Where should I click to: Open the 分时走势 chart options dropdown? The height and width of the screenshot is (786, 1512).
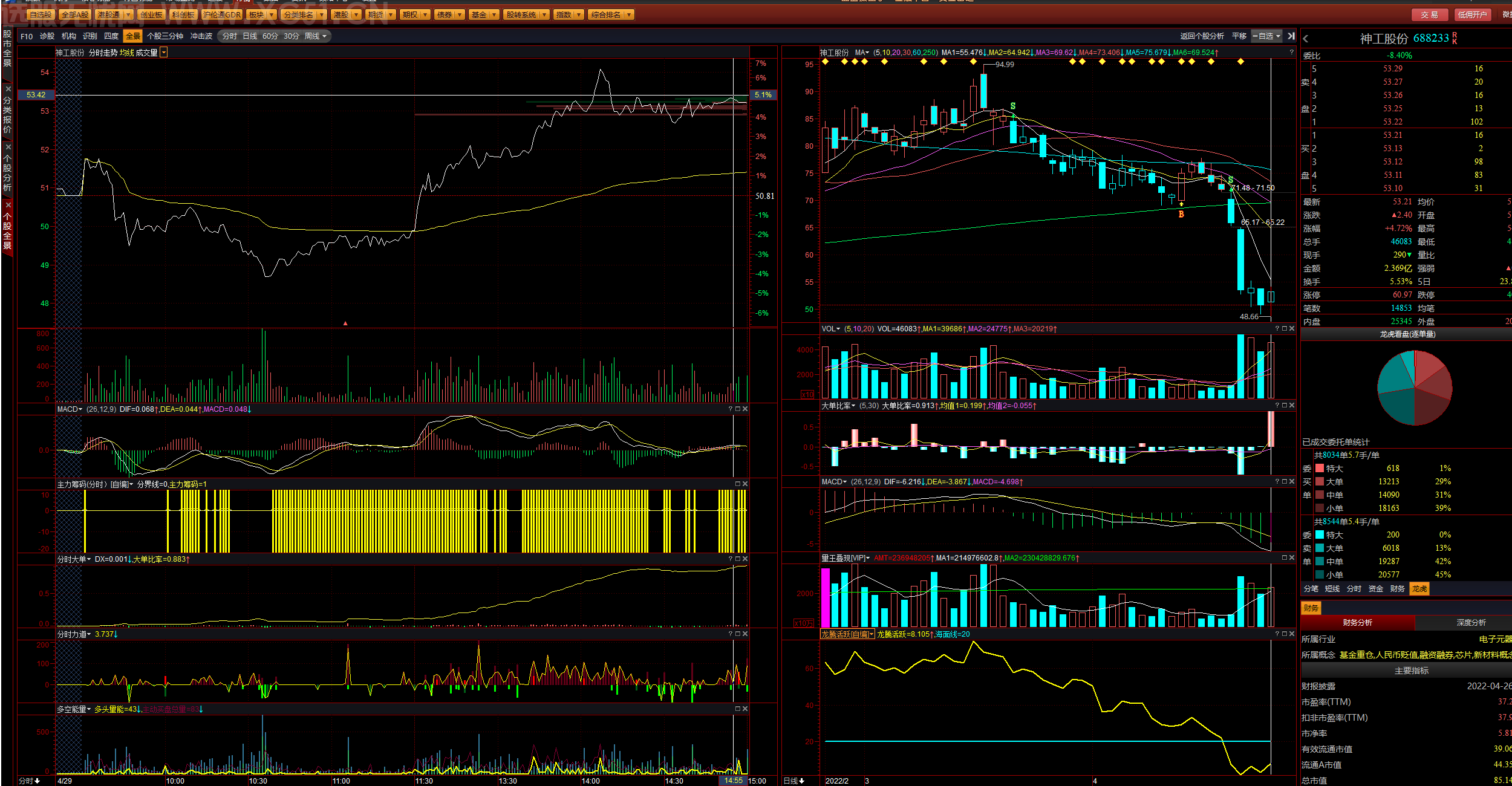(x=163, y=53)
